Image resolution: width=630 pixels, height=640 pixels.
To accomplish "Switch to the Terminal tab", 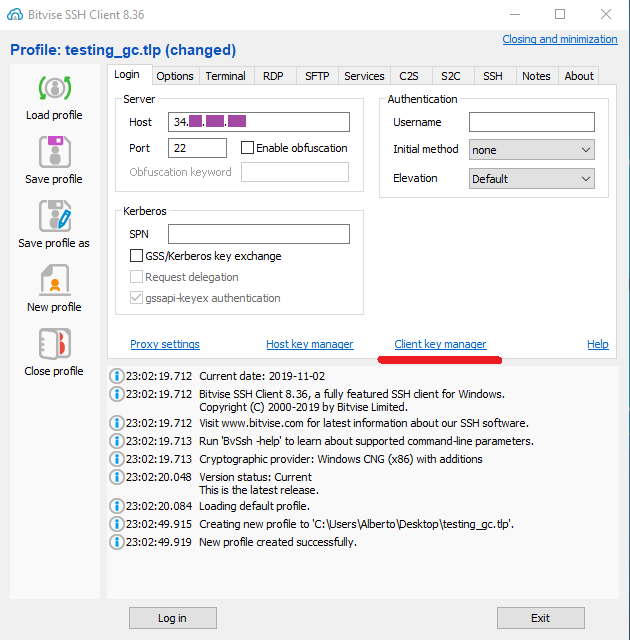I will coord(226,76).
